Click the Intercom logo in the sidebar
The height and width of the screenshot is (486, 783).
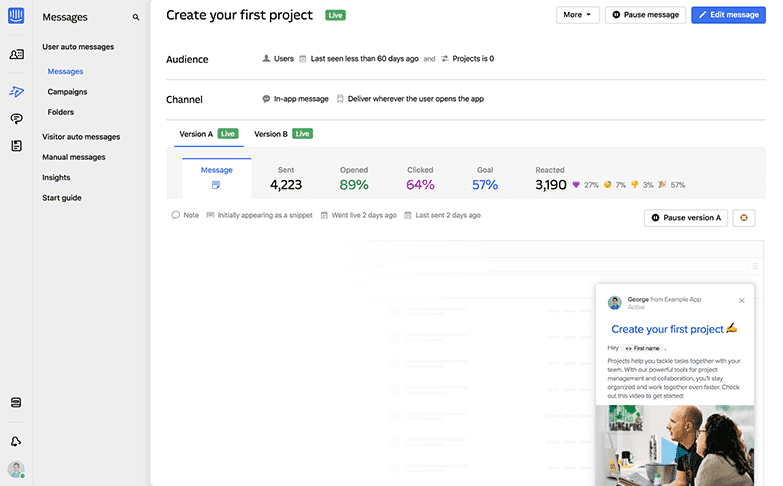coord(16,17)
